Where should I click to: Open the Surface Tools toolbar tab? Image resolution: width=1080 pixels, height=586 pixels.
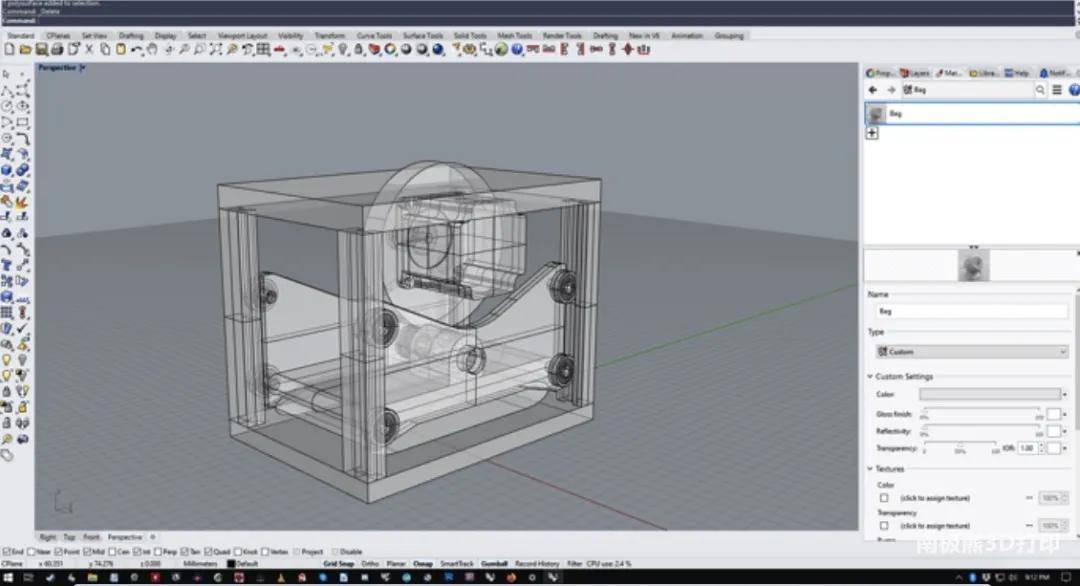click(423, 35)
